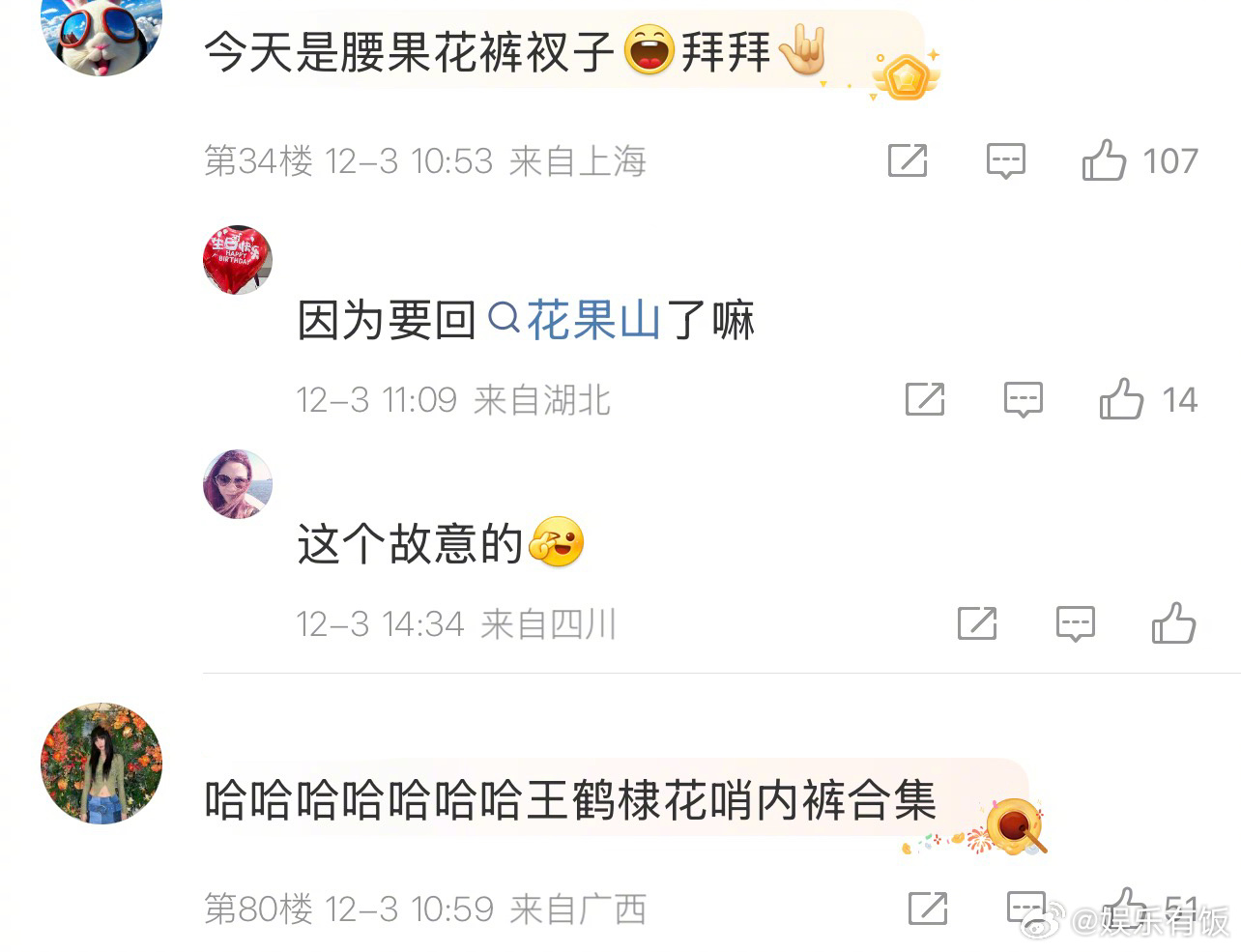This screenshot has height=952, width=1241.
Task: Repost the Sichuan reply
Action: (x=977, y=623)
